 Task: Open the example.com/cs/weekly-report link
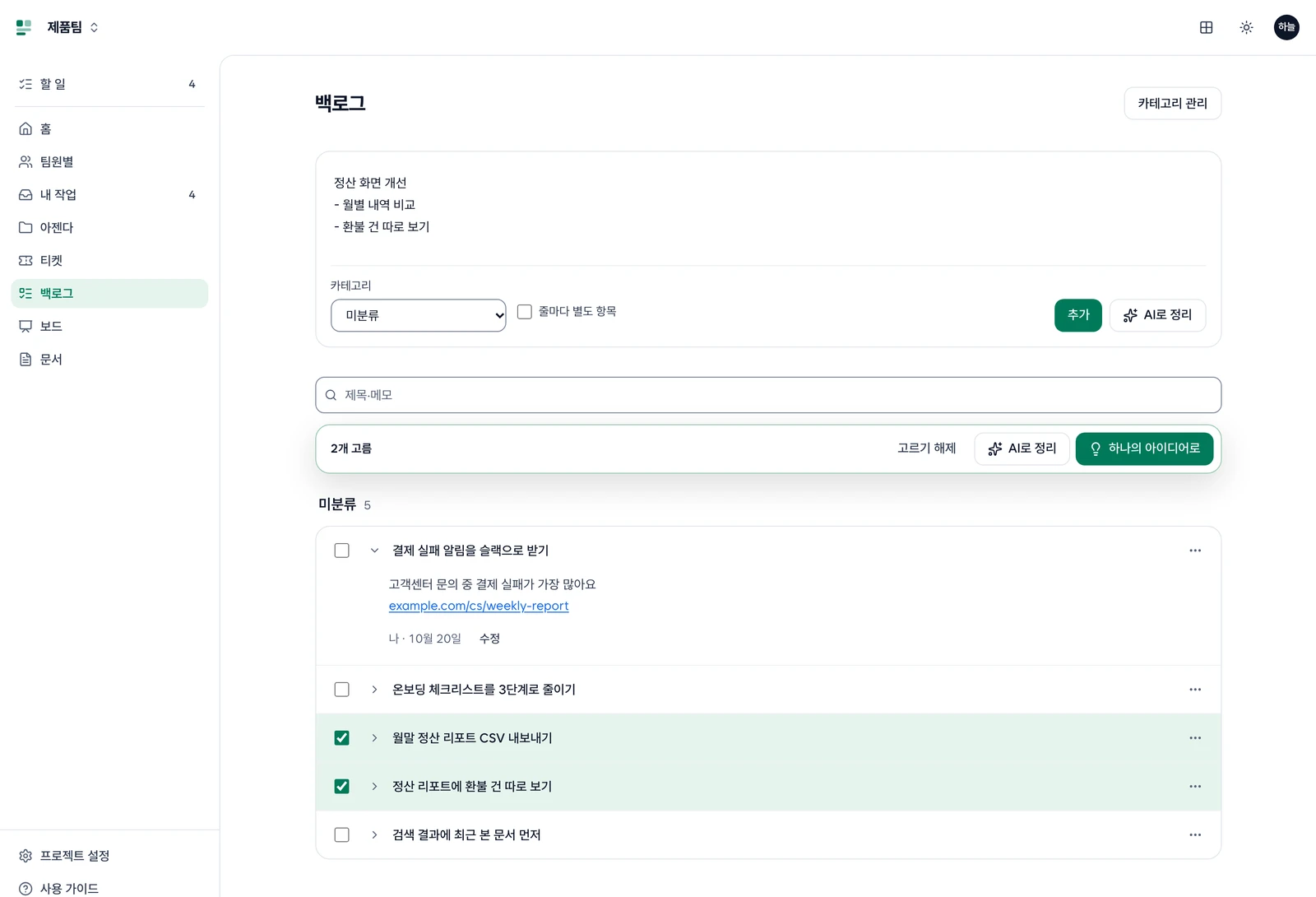479,606
